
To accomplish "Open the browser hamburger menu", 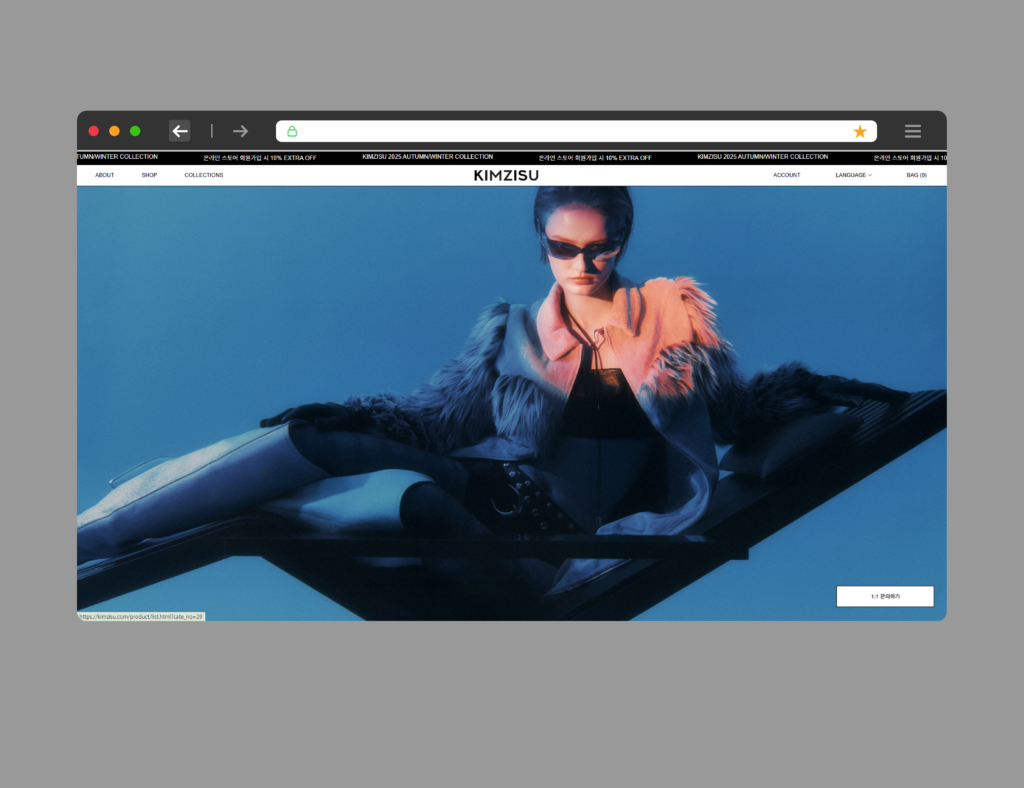I will [x=912, y=131].
